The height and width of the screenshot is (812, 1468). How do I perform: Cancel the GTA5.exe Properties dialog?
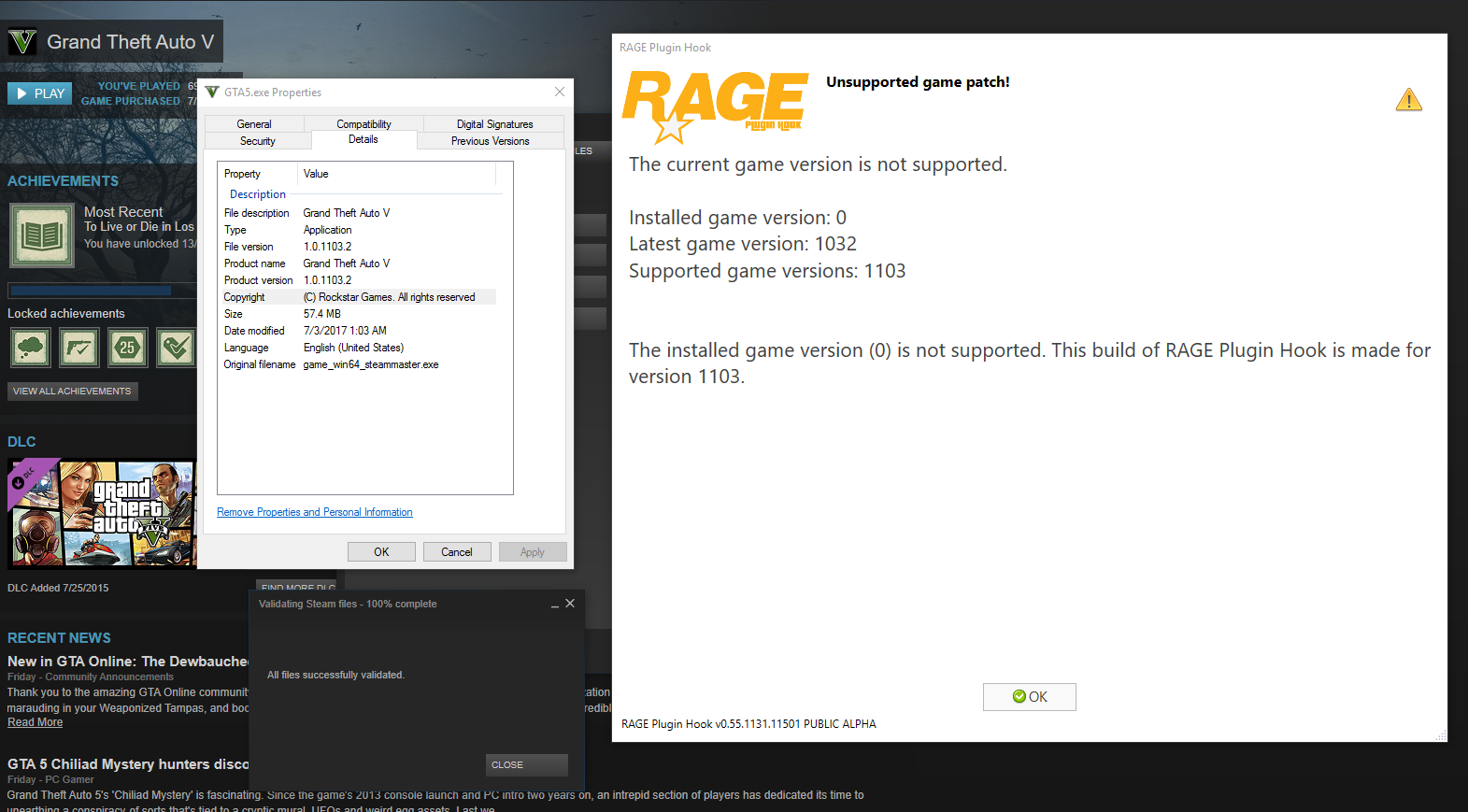click(x=457, y=552)
